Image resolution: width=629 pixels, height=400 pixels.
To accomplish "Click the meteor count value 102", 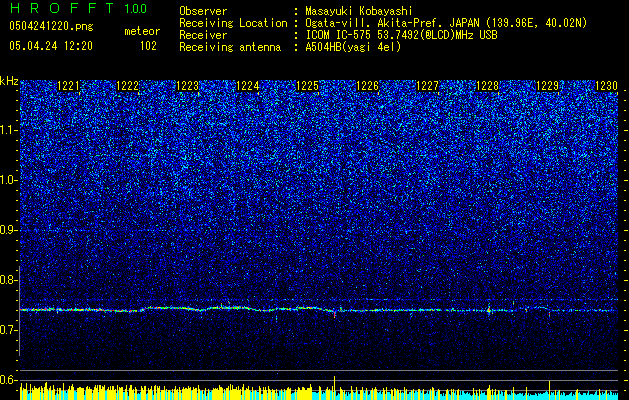I will pos(148,46).
